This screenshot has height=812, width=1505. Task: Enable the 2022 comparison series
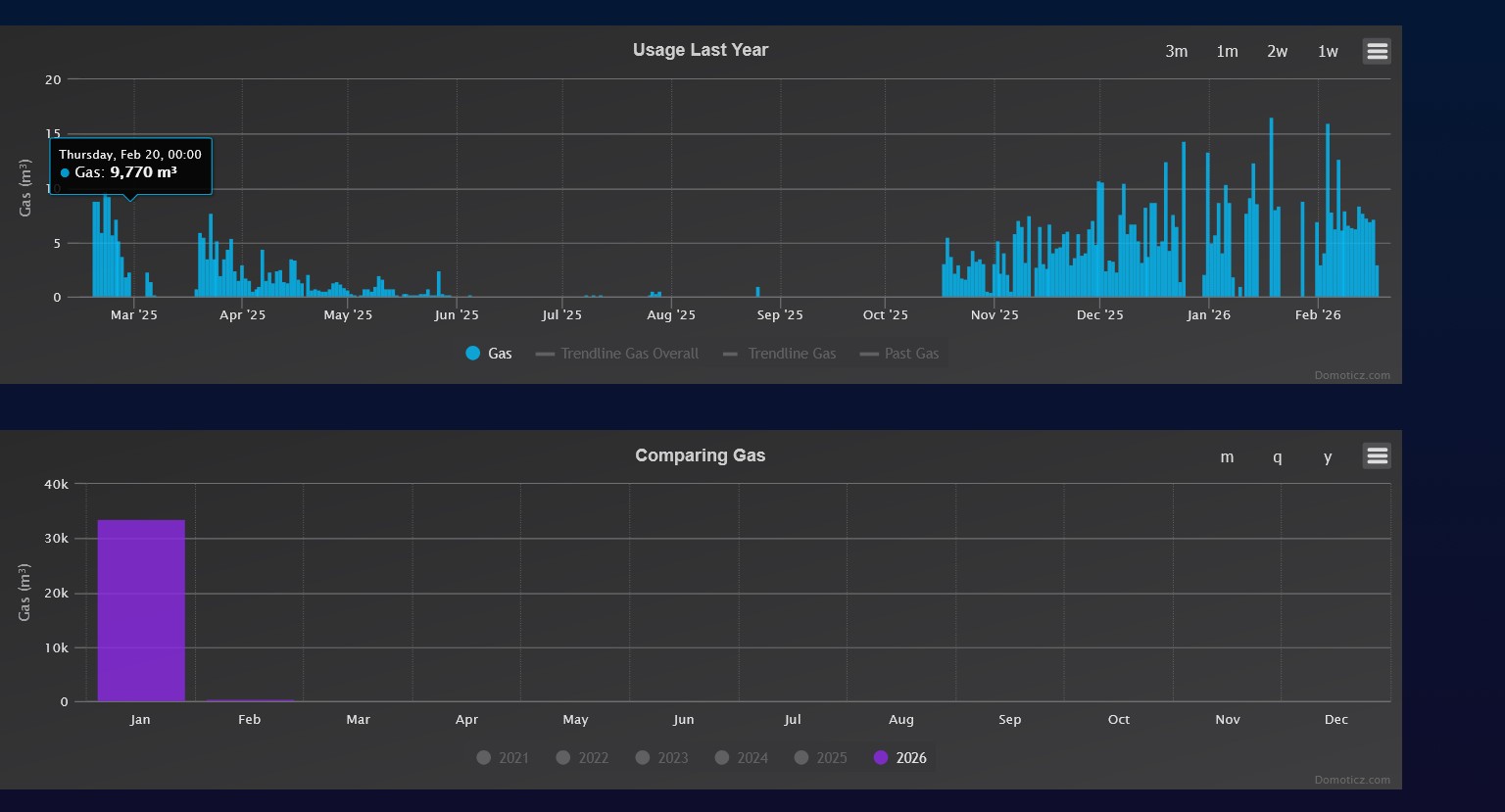tap(582, 758)
